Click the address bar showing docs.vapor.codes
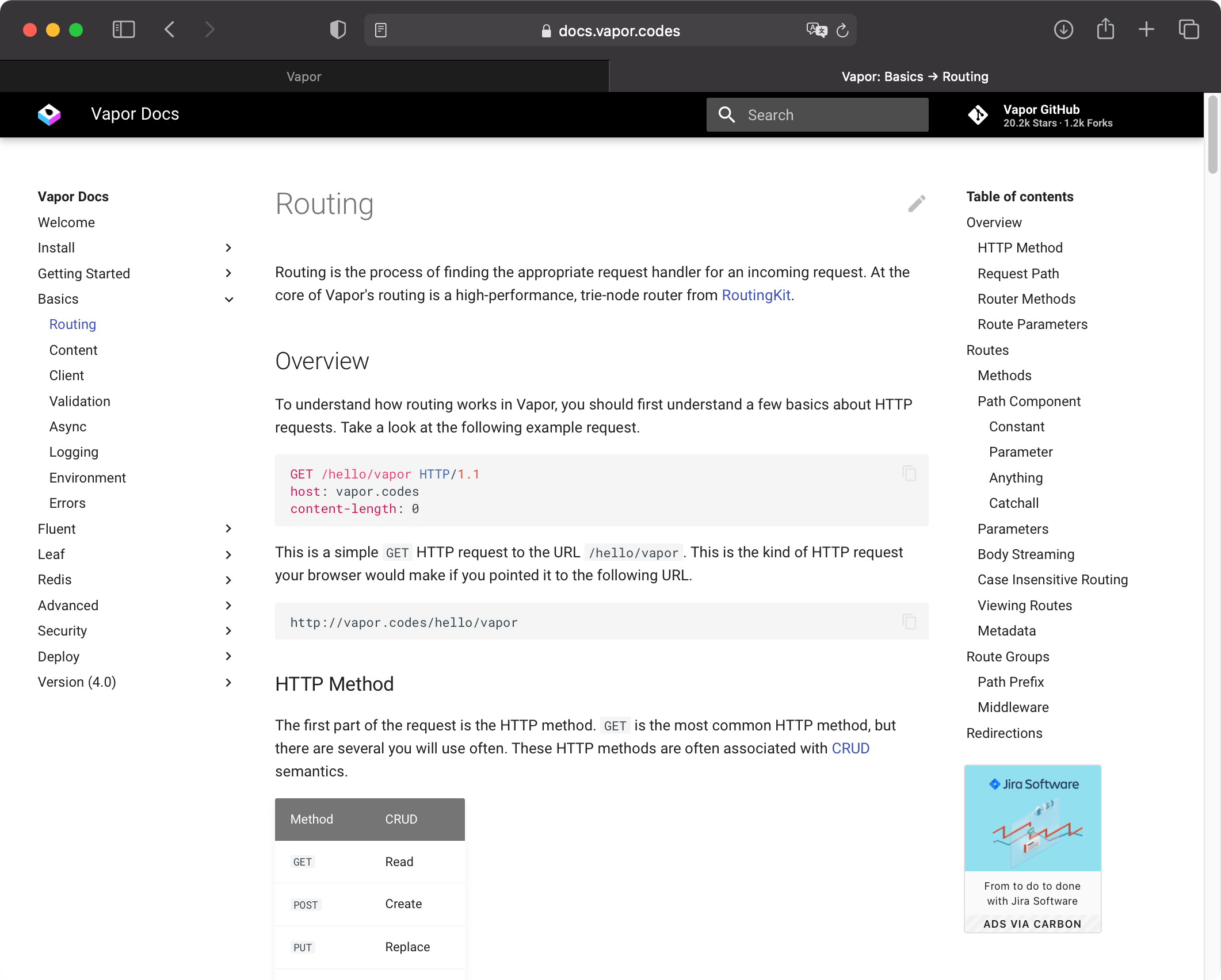The height and width of the screenshot is (980, 1221). point(610,30)
